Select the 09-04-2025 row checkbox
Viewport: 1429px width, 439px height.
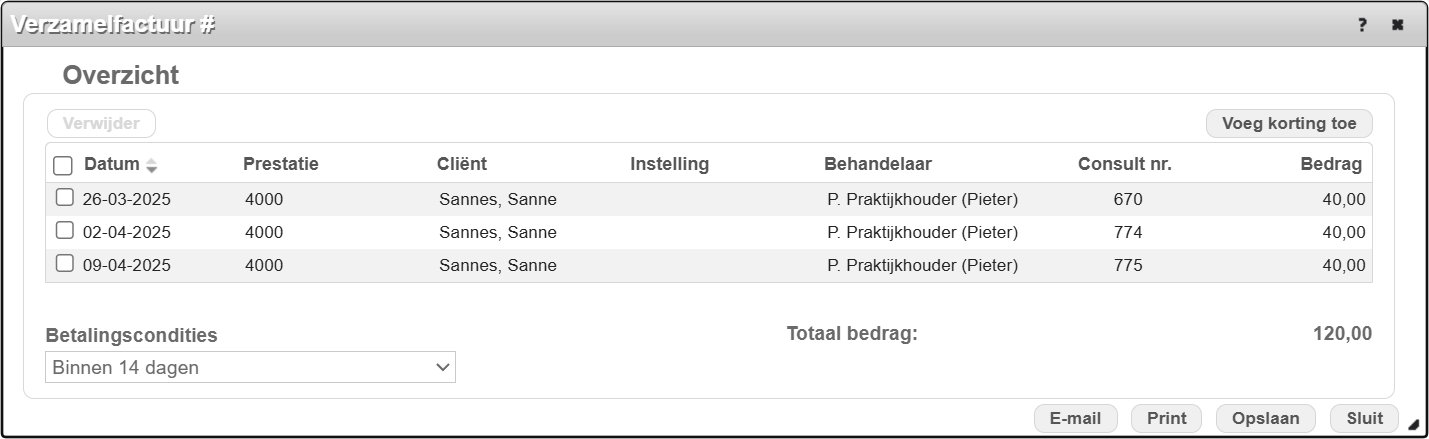(64, 264)
